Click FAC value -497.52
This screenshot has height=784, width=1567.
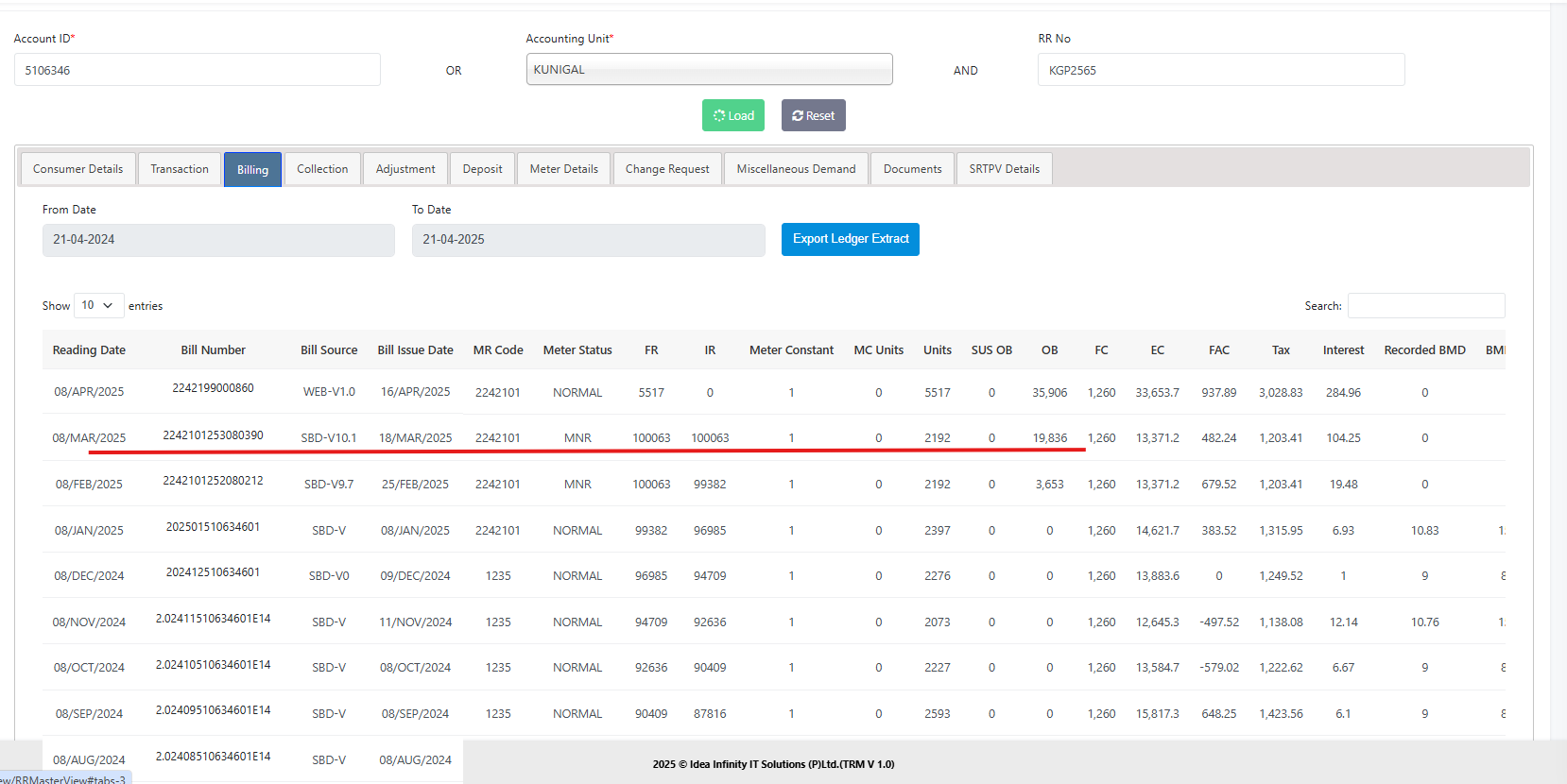pos(1219,622)
